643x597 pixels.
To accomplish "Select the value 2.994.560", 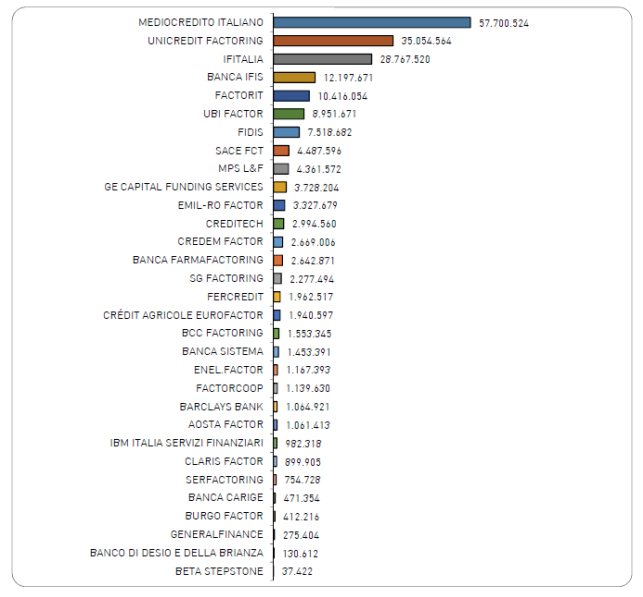I will [315, 224].
